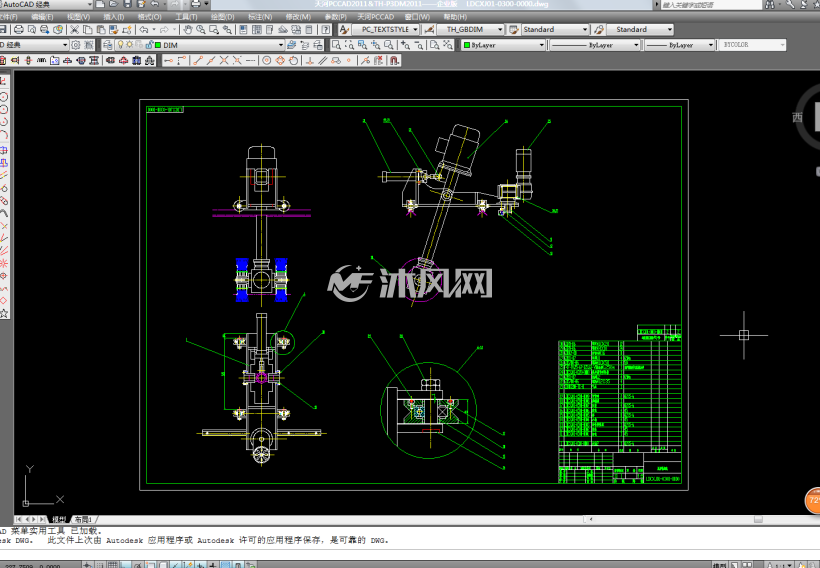820x568 pixels.
Task: Click the Dimension Style icon before TH_GBDIM
Action: [429, 30]
